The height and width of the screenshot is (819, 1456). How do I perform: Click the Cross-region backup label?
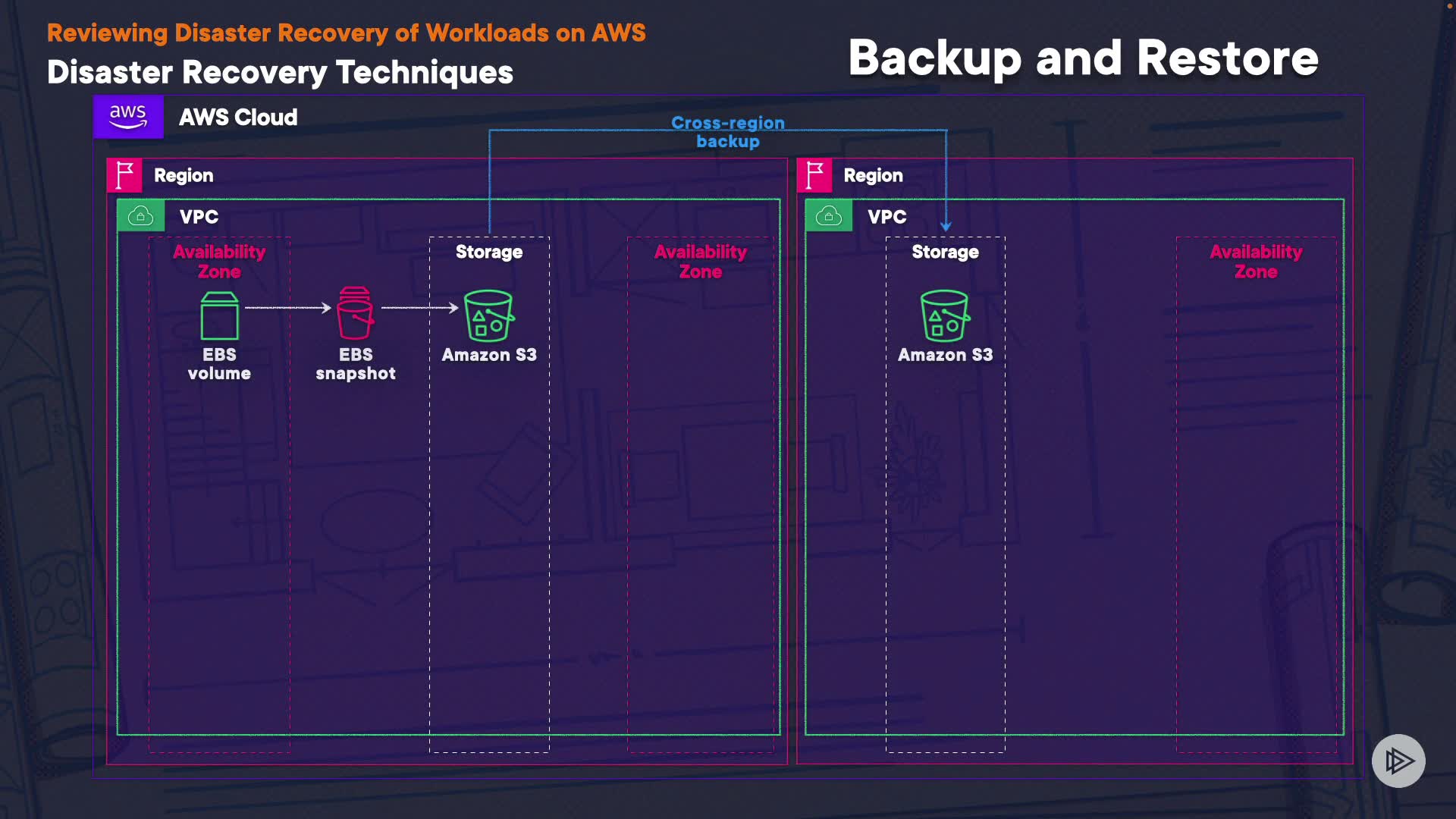727,132
